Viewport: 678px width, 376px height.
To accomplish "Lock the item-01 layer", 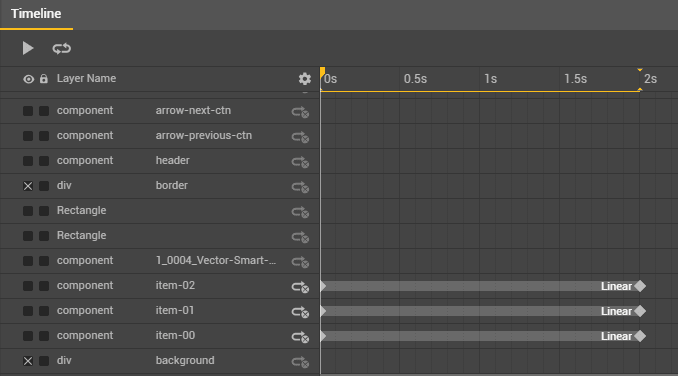I will pyautogui.click(x=44, y=311).
